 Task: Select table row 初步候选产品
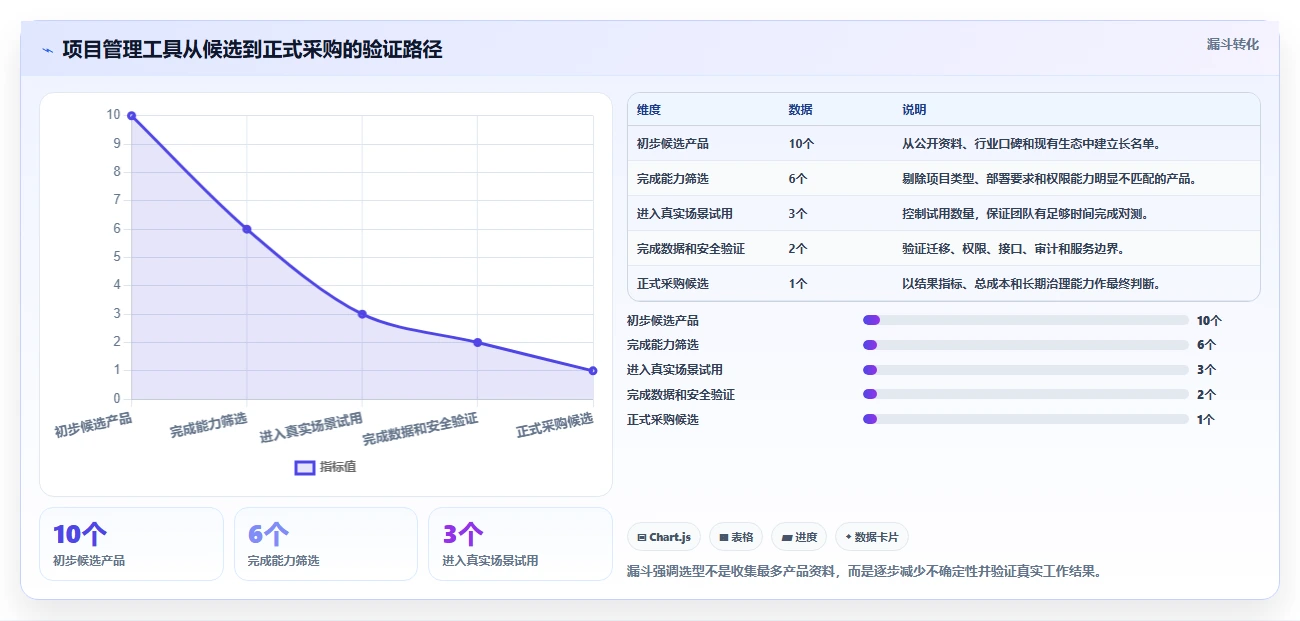(x=943, y=144)
